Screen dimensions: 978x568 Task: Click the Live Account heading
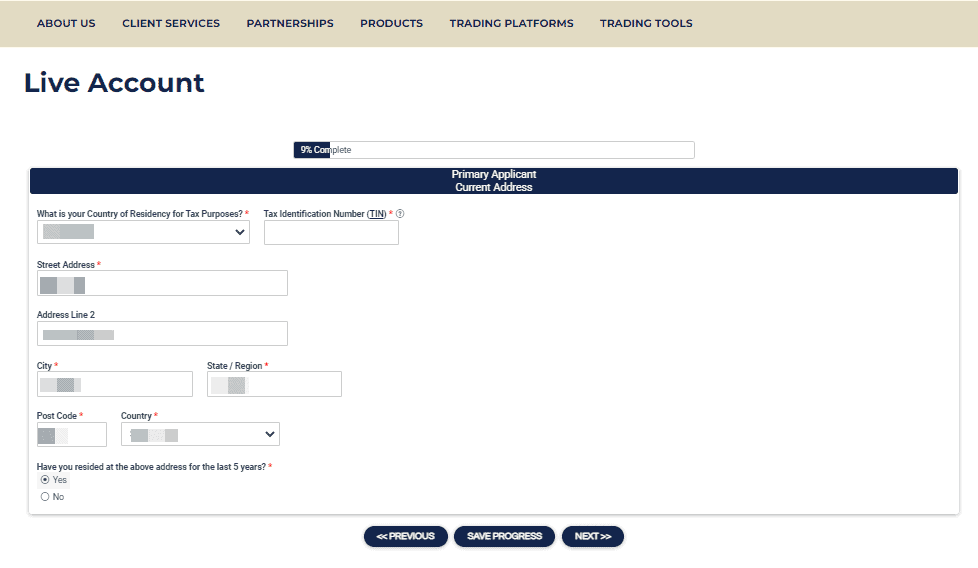click(x=114, y=83)
